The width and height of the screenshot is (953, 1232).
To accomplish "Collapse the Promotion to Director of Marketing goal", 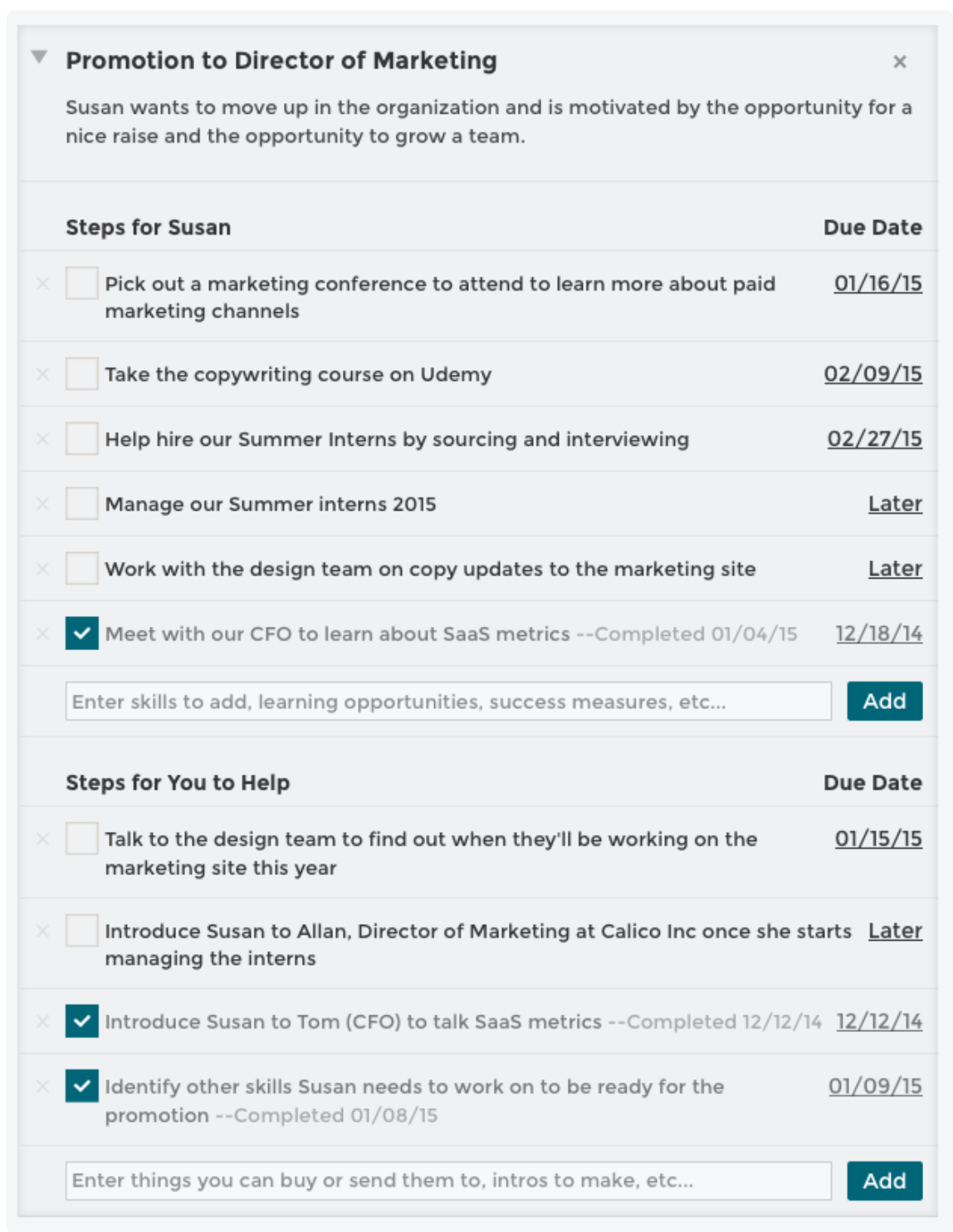I will [x=39, y=57].
